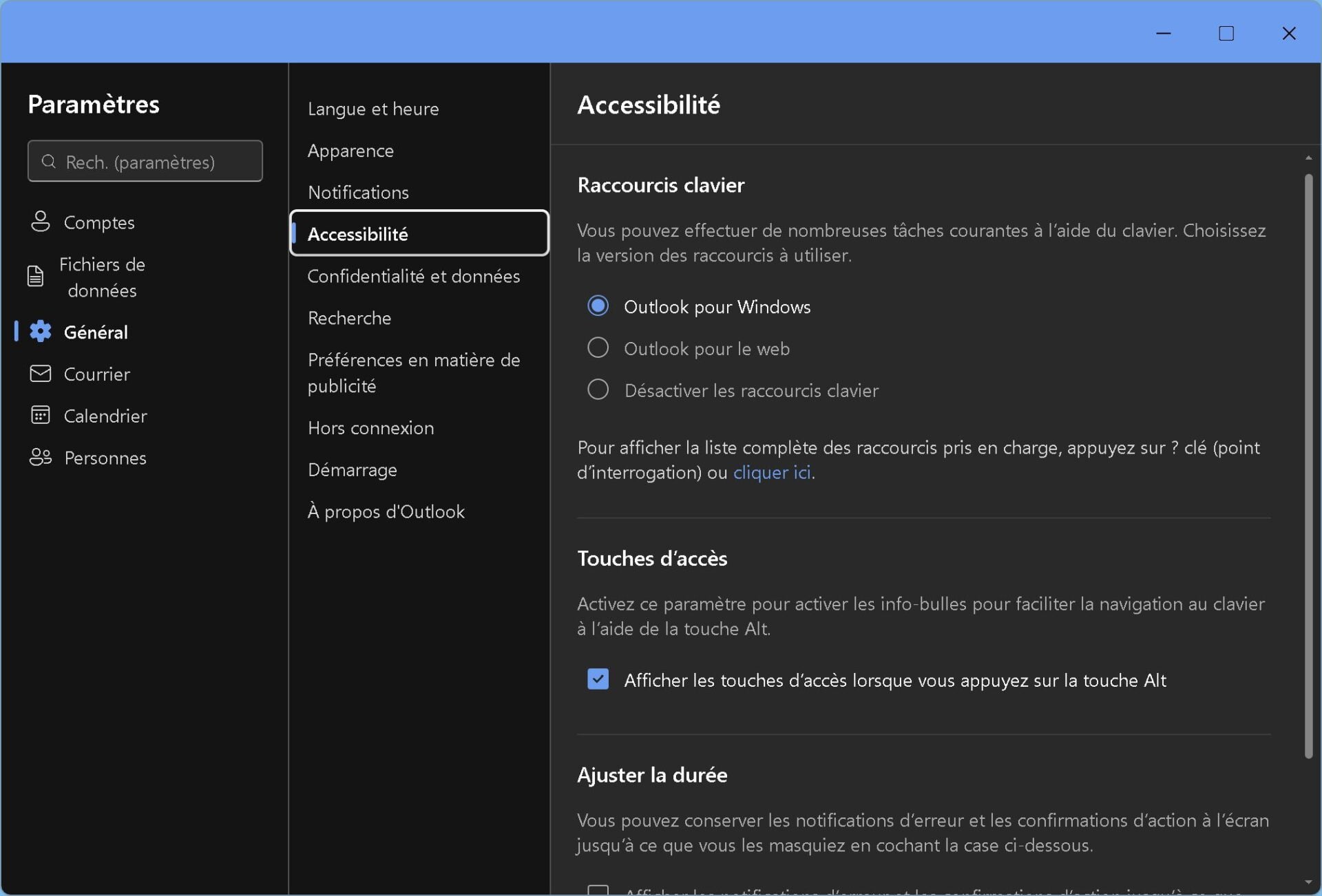Screen dimensions: 1322x896
Task: Click the search magnifier icon in settings
Action: (x=48, y=162)
